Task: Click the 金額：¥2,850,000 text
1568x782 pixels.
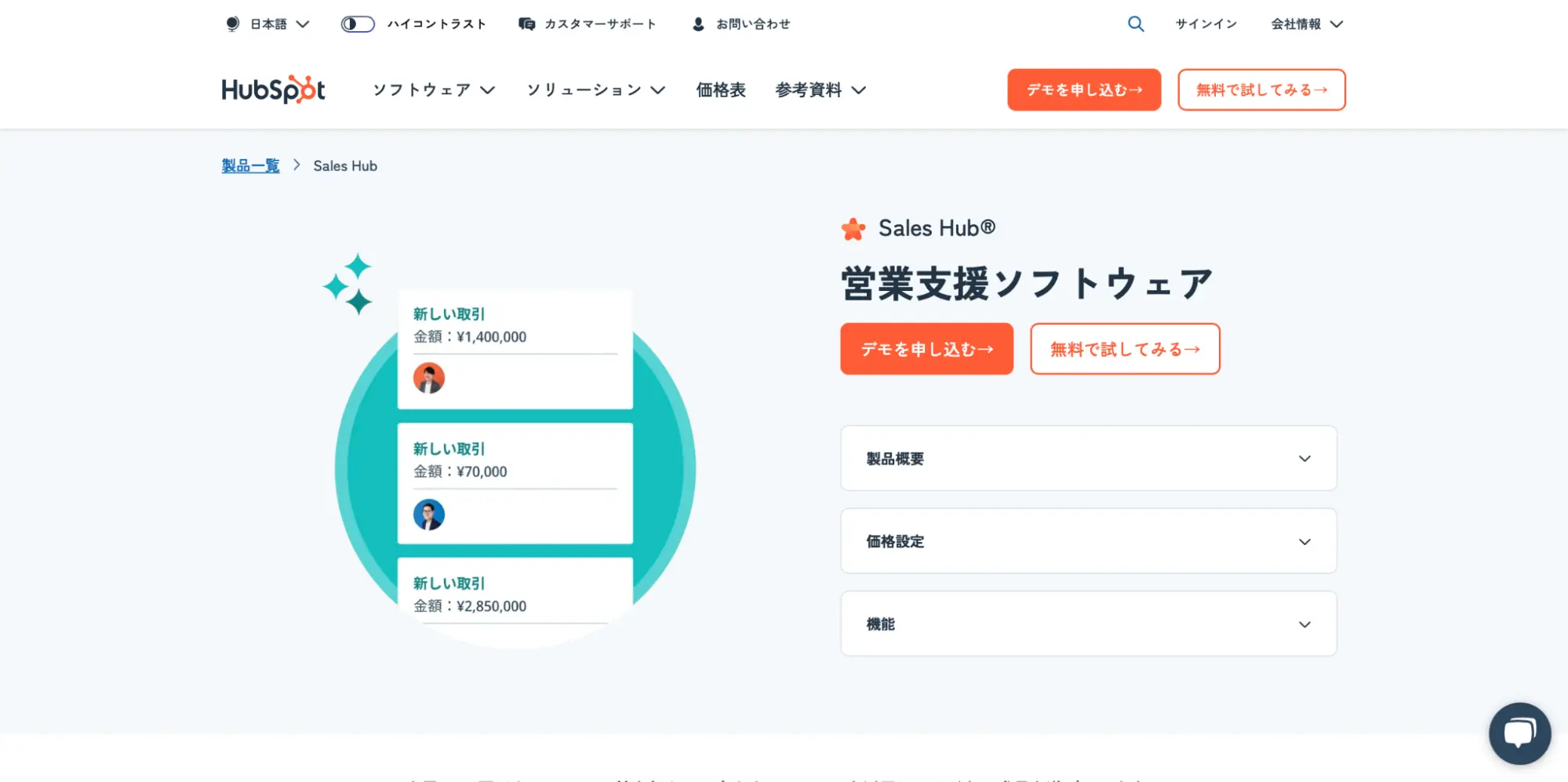Action: [x=470, y=606]
